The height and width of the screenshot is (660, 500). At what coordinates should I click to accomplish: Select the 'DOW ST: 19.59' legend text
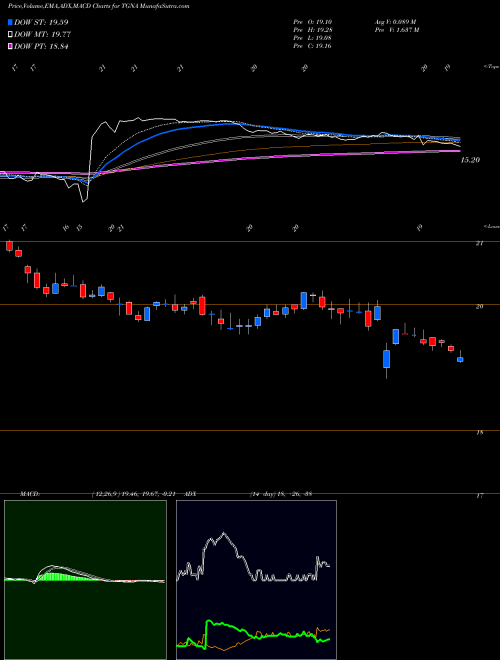click(41, 22)
